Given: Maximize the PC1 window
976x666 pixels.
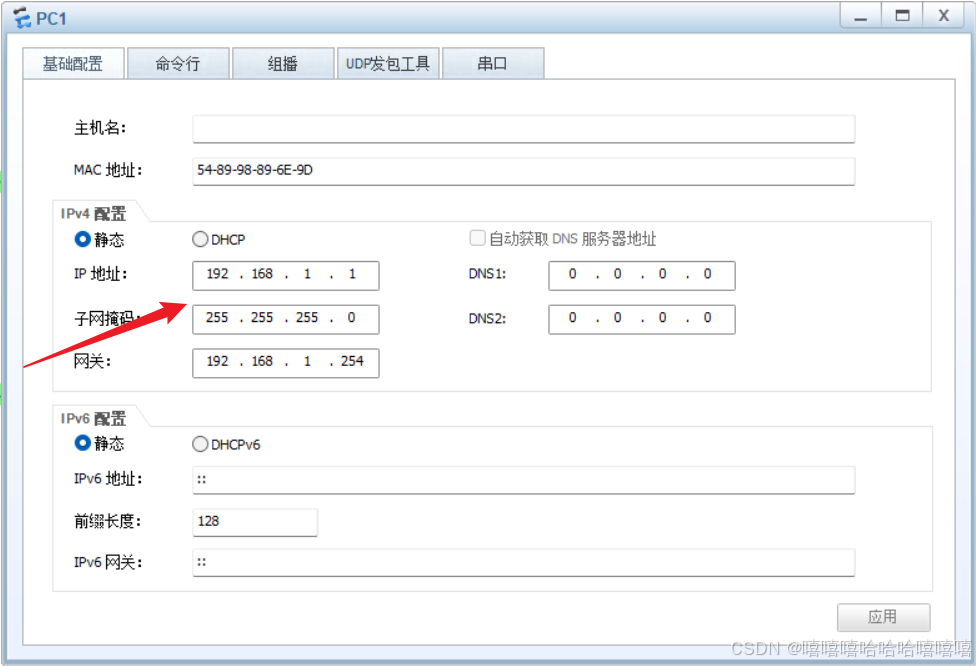Looking at the screenshot, I should (902, 16).
